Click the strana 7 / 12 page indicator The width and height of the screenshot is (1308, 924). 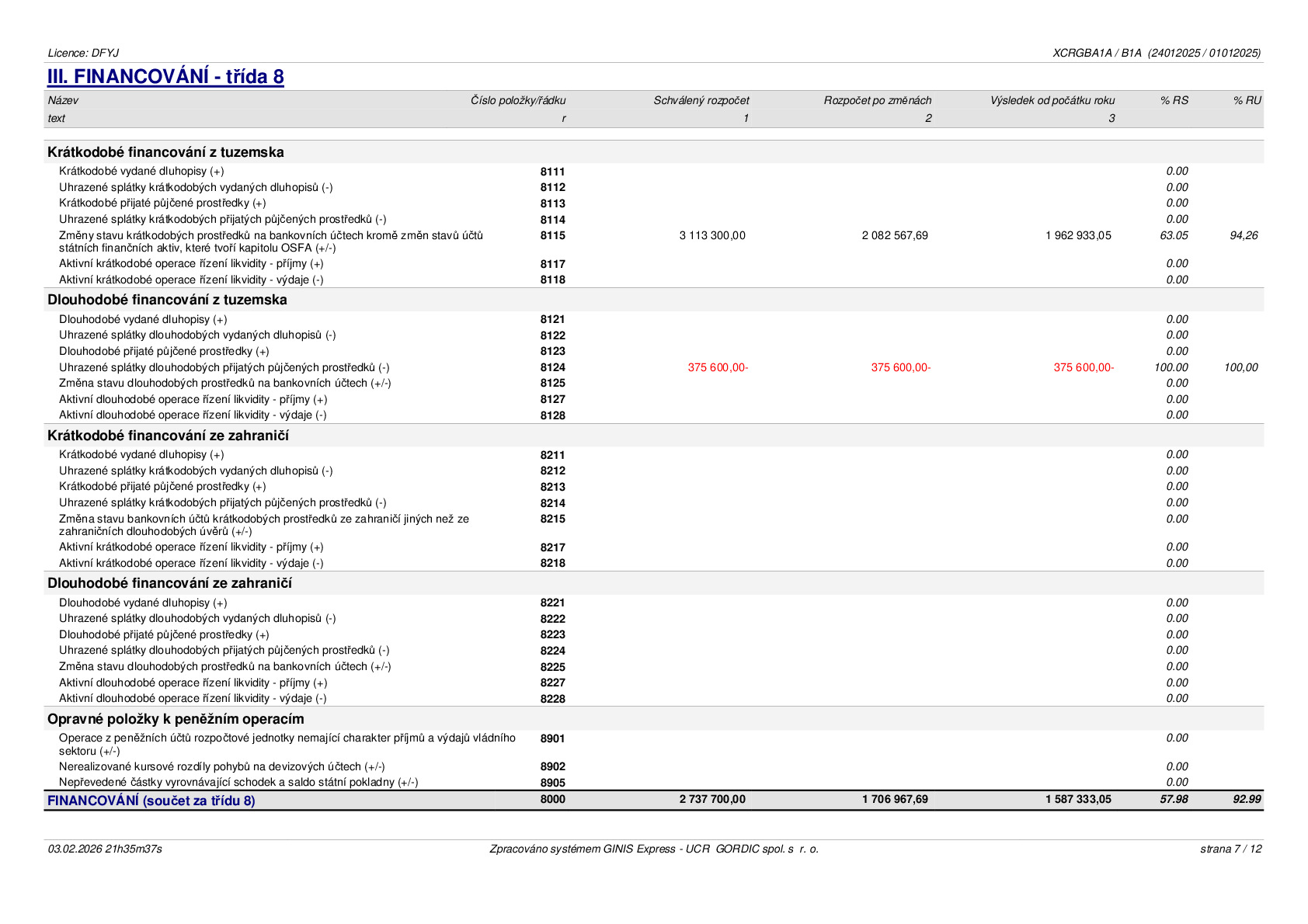(x=1230, y=849)
